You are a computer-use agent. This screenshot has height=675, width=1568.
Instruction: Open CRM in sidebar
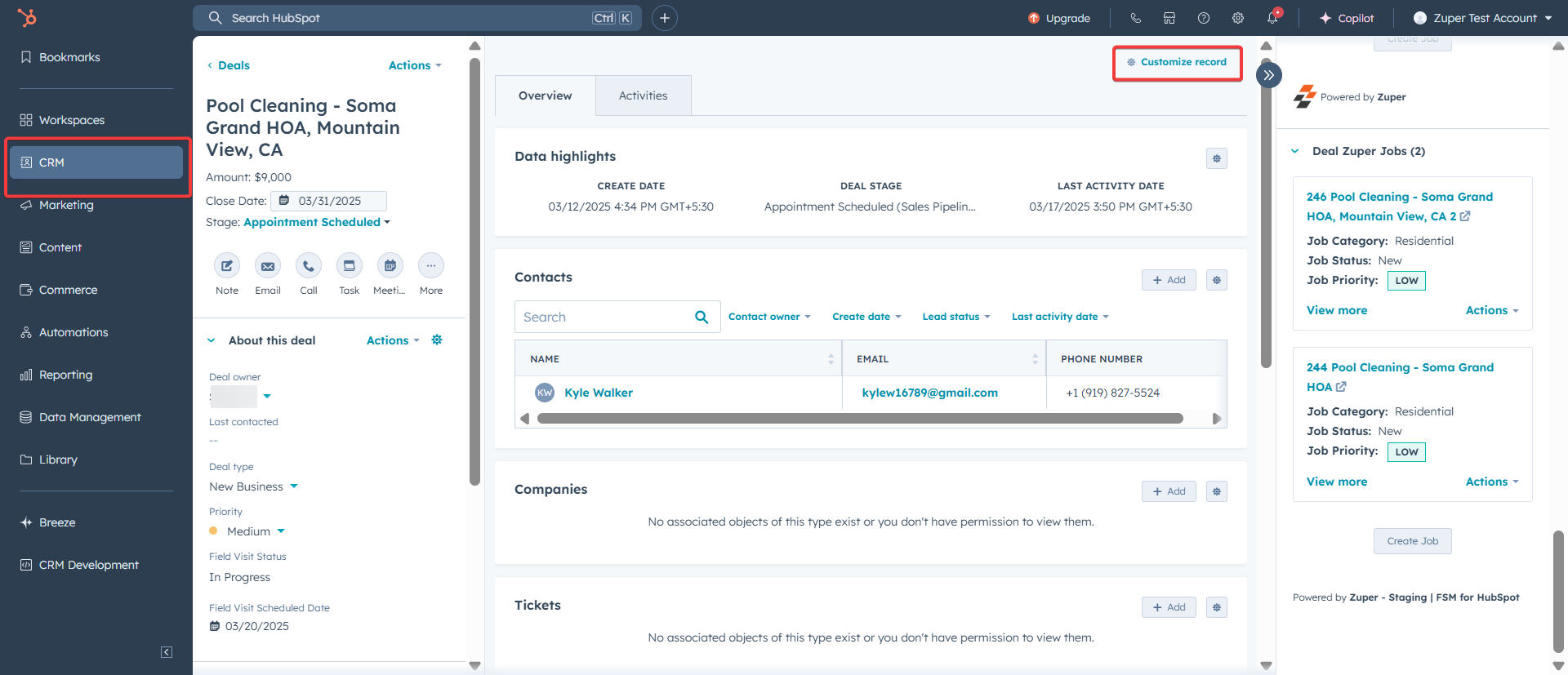pyautogui.click(x=96, y=162)
